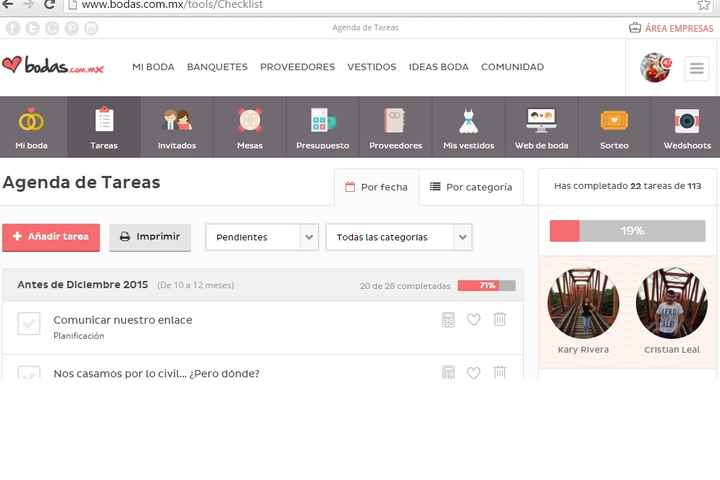Image resolution: width=720 pixels, height=480 pixels.
Task: Open Invitados guests icon
Action: (177, 120)
